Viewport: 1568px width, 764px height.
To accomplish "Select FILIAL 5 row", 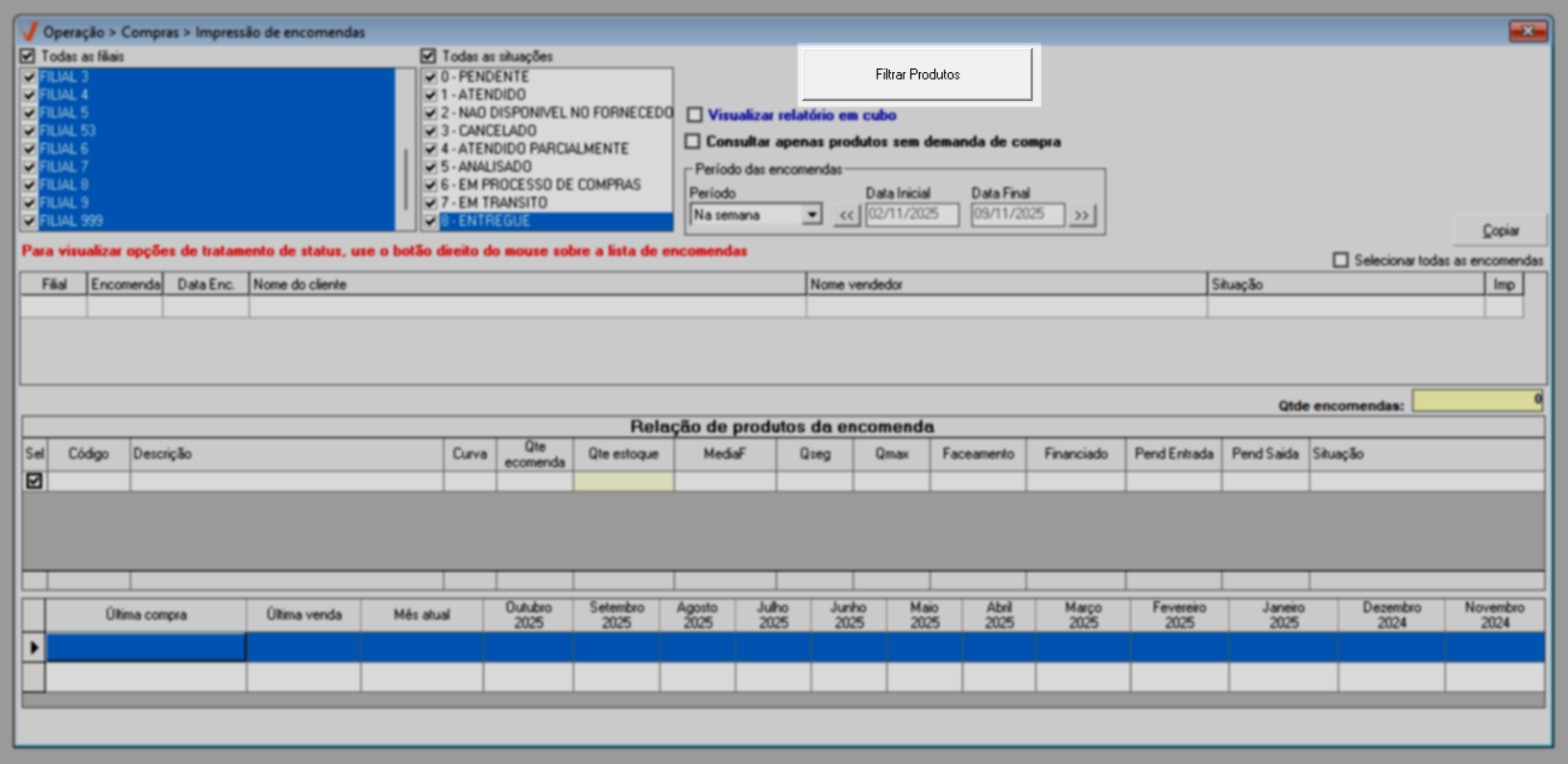I will (x=216, y=113).
